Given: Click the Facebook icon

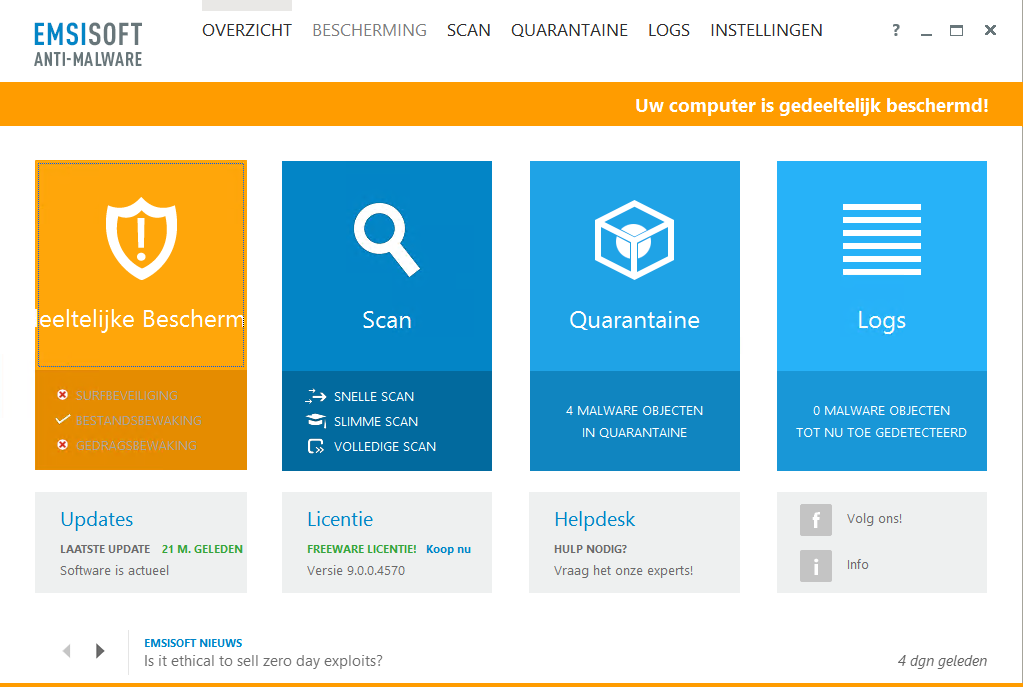Looking at the screenshot, I should (x=816, y=519).
